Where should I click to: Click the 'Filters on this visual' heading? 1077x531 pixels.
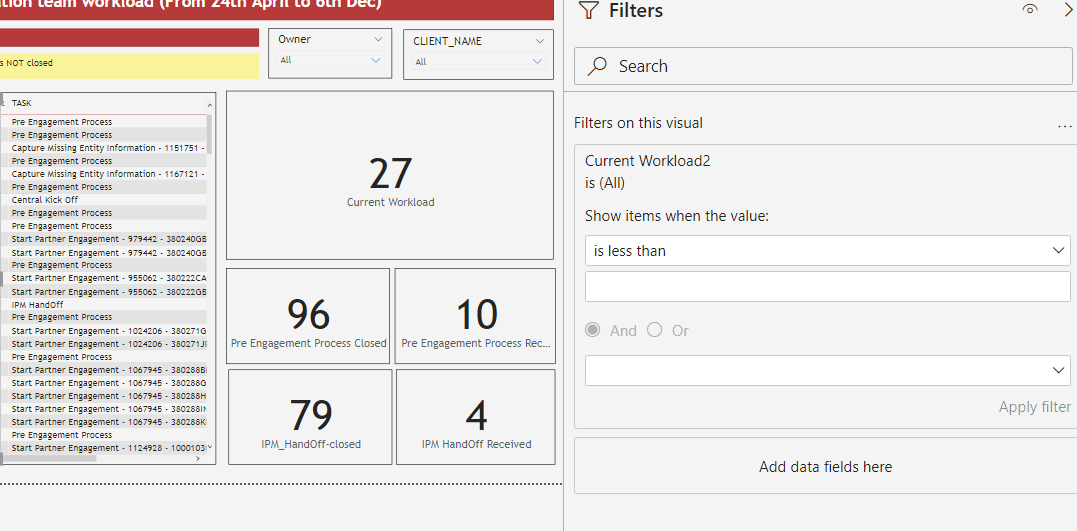coord(638,123)
